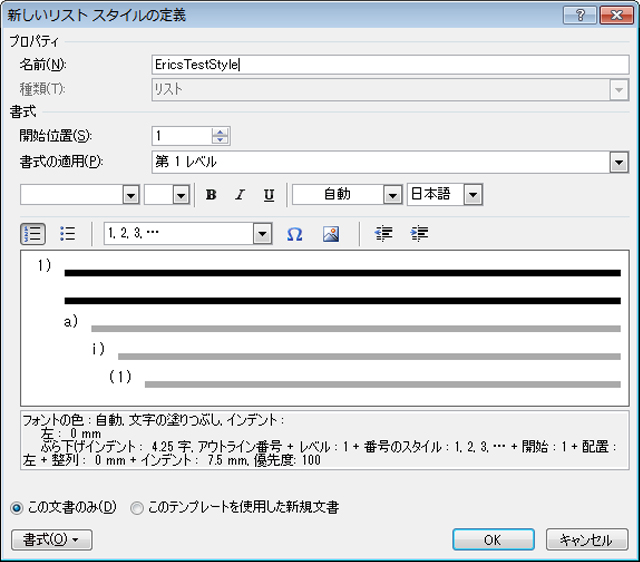
Task: Select 'この文書のみ' radio button
Action: tap(17, 508)
